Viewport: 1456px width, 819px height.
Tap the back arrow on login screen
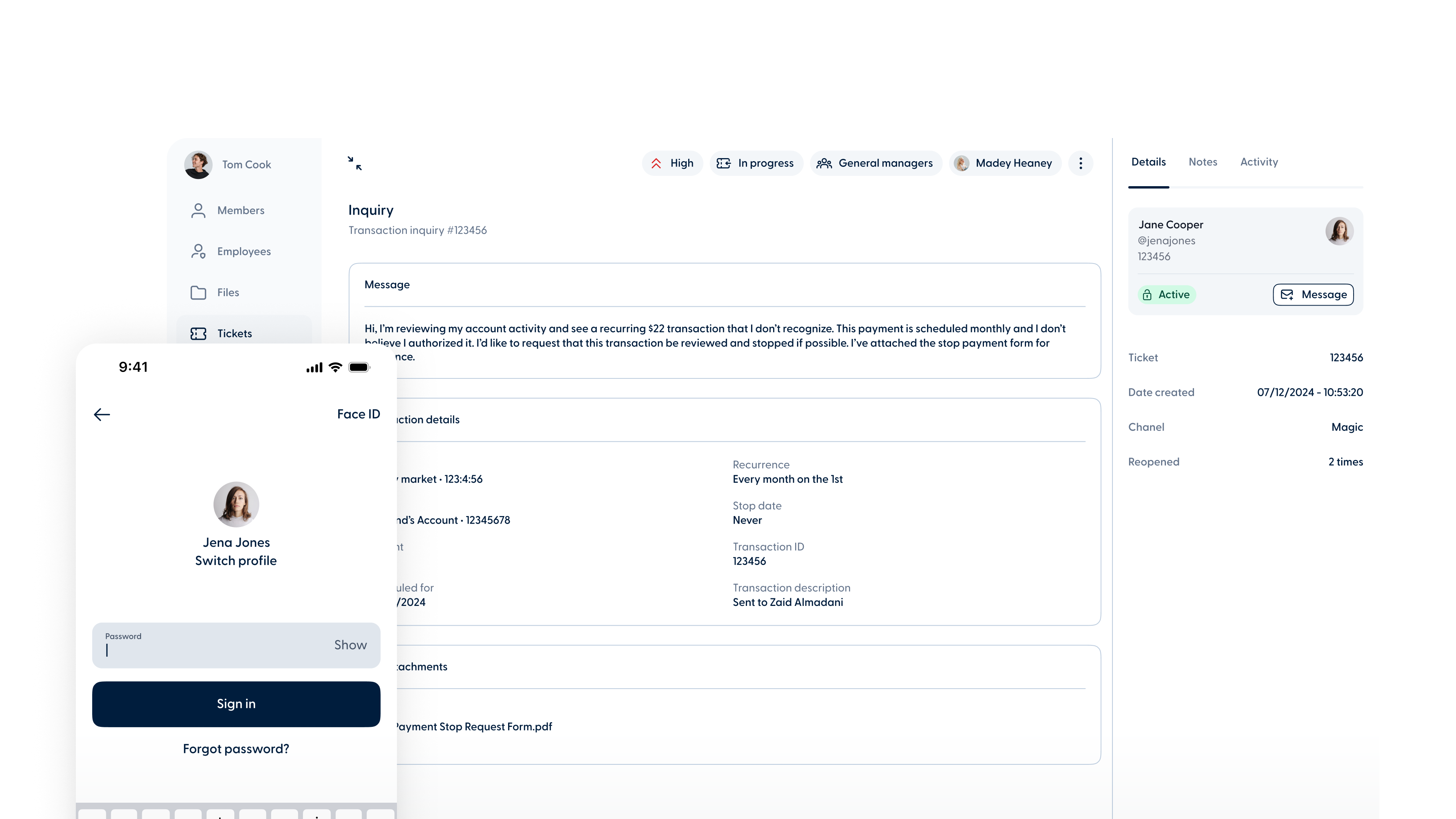pos(102,414)
